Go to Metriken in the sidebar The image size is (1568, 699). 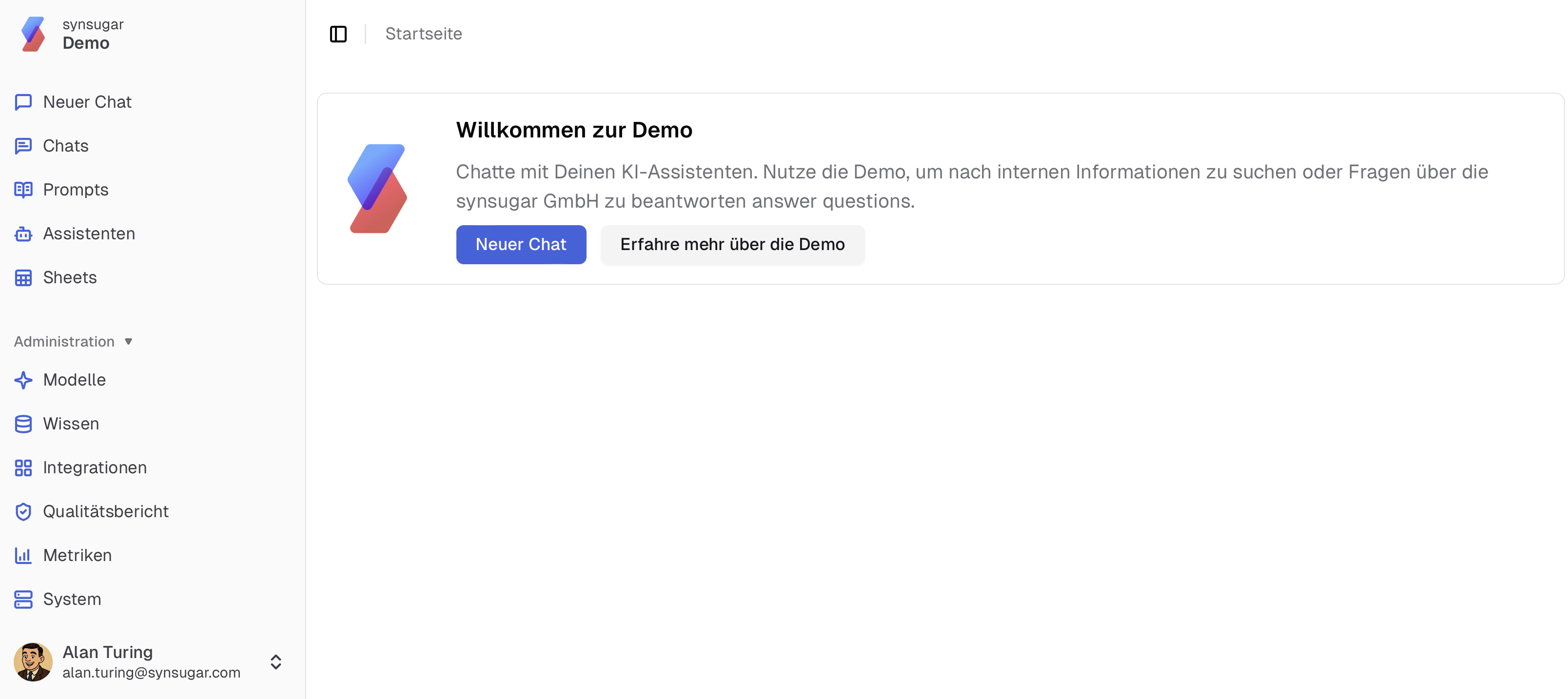(78, 555)
